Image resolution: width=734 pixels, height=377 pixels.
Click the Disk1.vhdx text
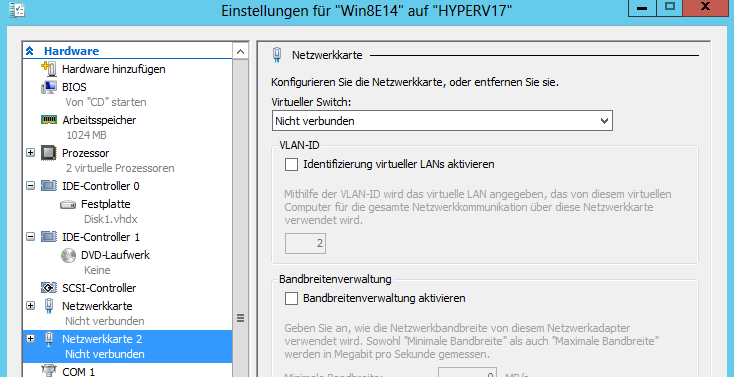click(110, 219)
